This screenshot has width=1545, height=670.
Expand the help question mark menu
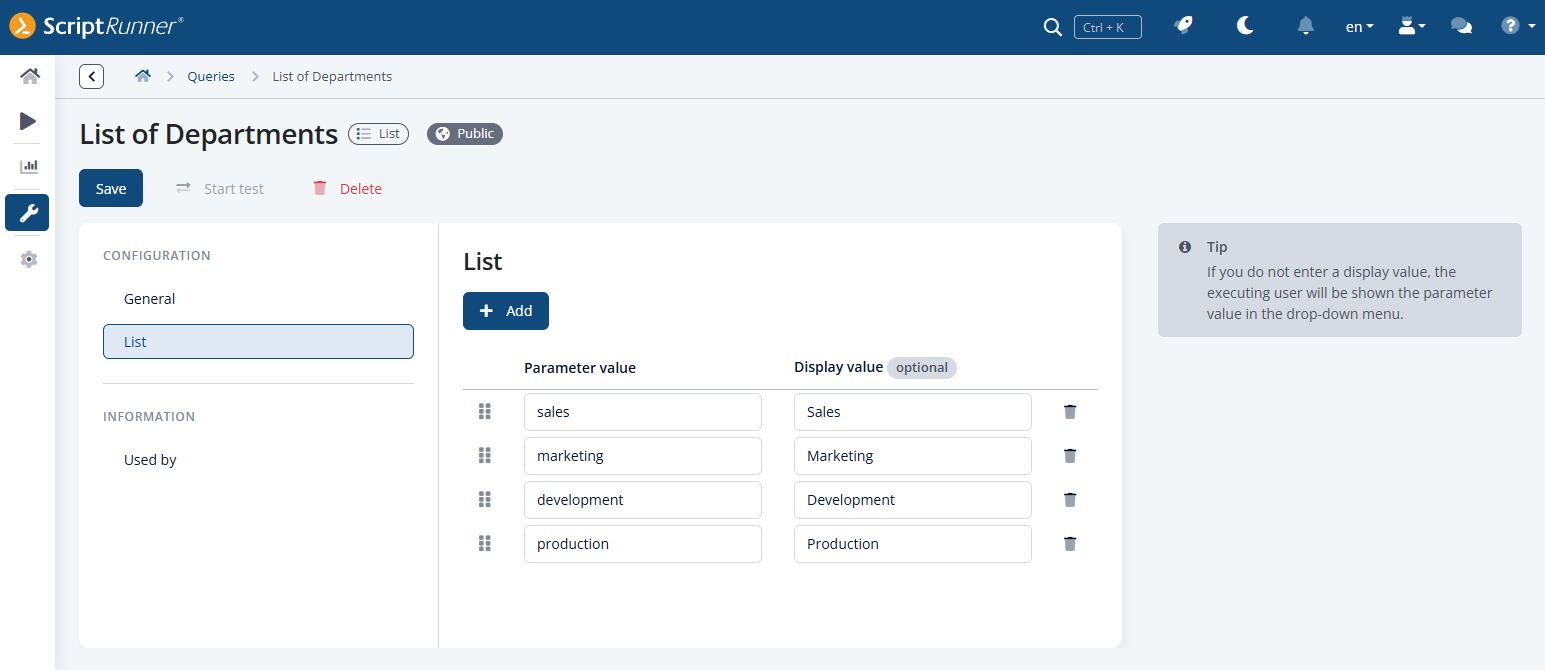click(x=1518, y=26)
